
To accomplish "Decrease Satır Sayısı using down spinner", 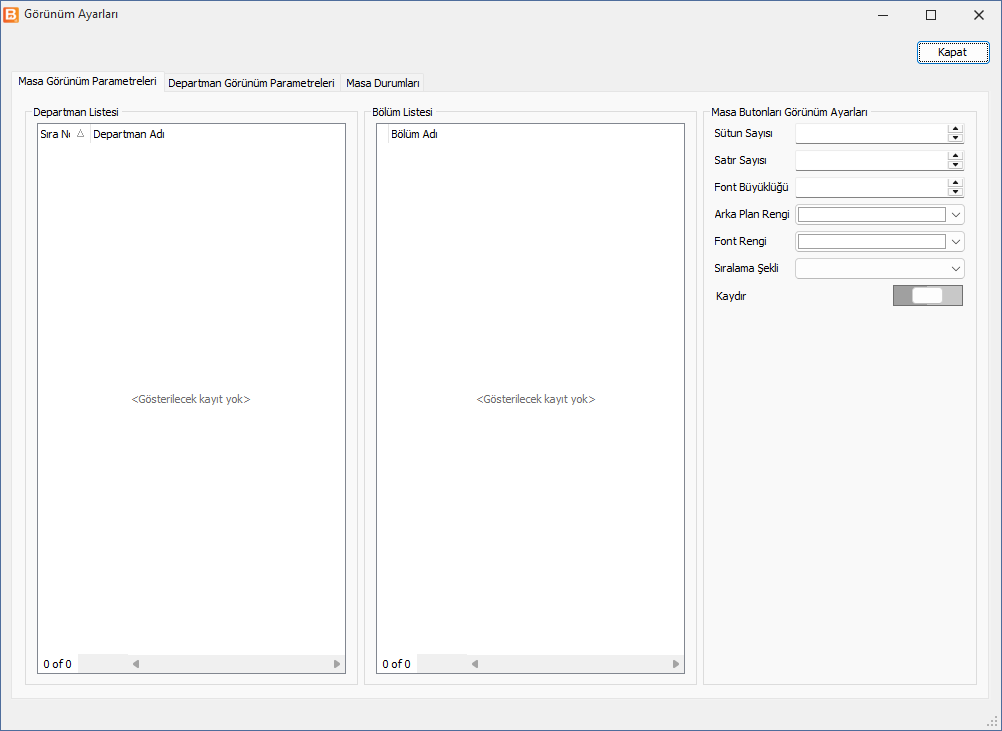I will tap(955, 164).
